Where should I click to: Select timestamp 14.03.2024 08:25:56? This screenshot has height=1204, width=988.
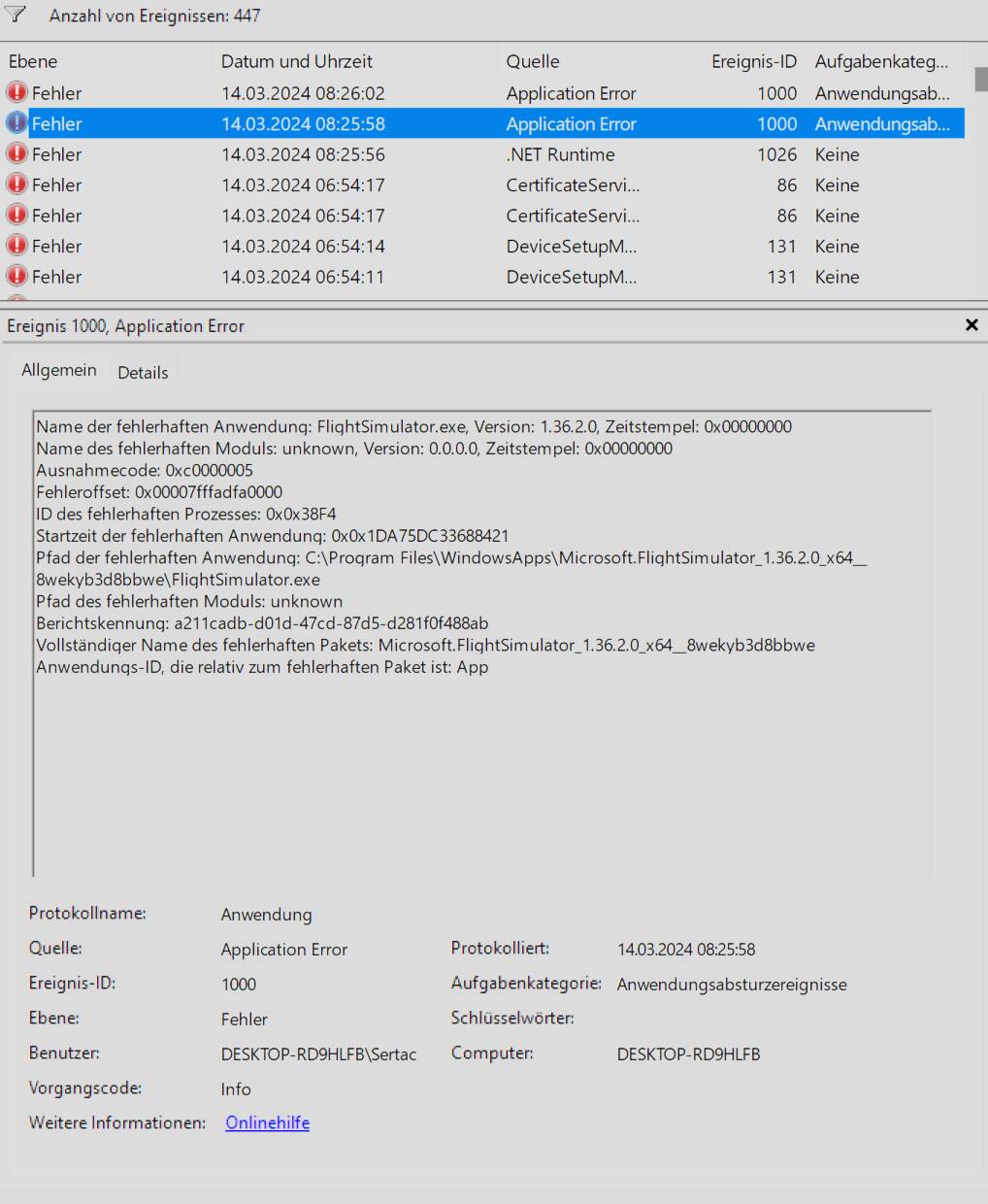pyautogui.click(x=303, y=154)
